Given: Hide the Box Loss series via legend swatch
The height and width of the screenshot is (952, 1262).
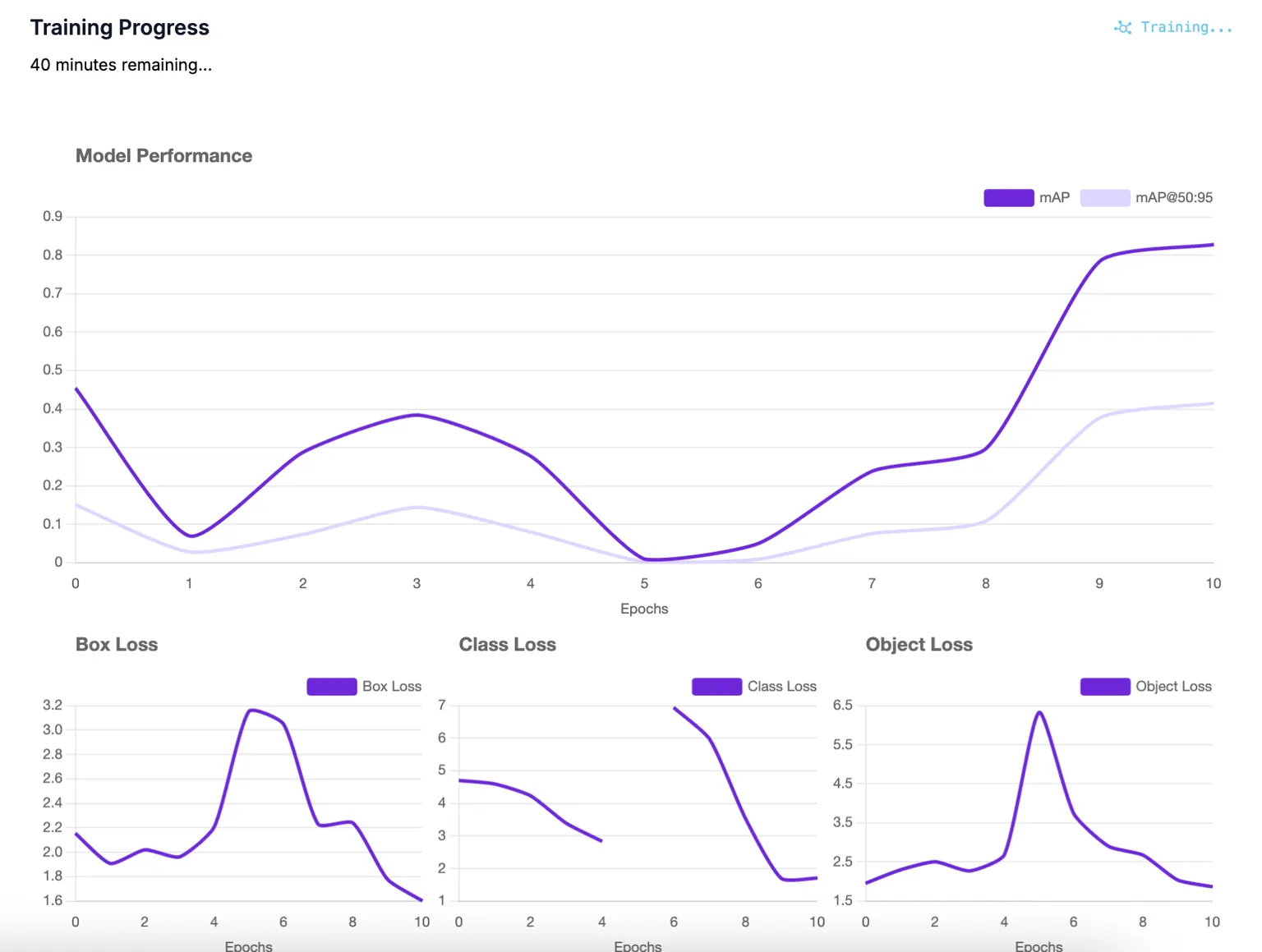Looking at the screenshot, I should click(331, 687).
